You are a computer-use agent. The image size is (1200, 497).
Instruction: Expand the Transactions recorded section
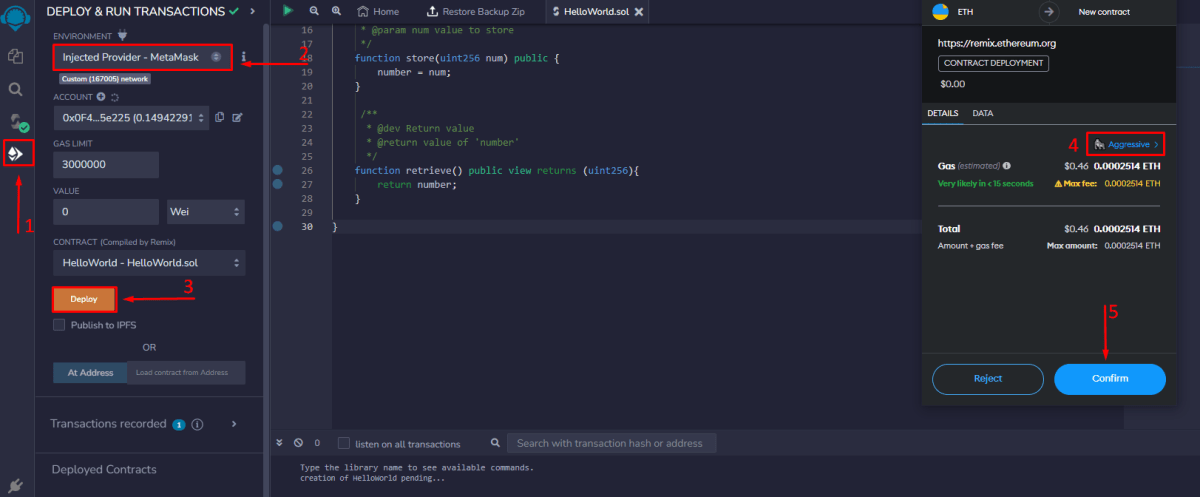click(234, 424)
